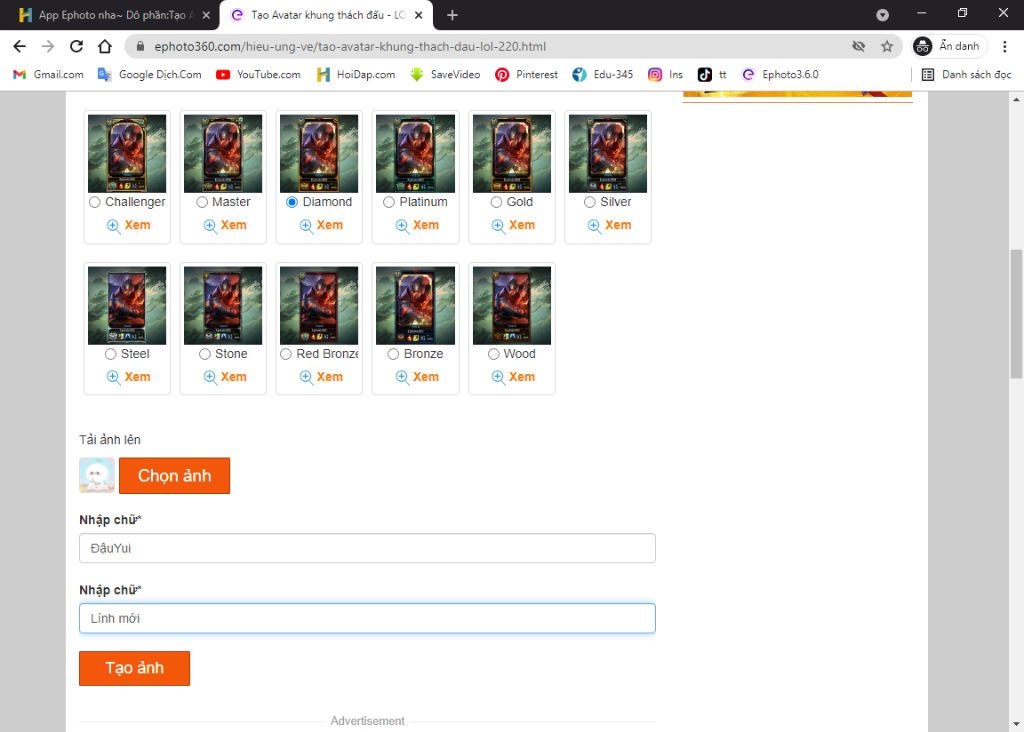Screen dimensions: 1024x732
Task: Preview Bronze frame with Xem
Action: point(417,377)
